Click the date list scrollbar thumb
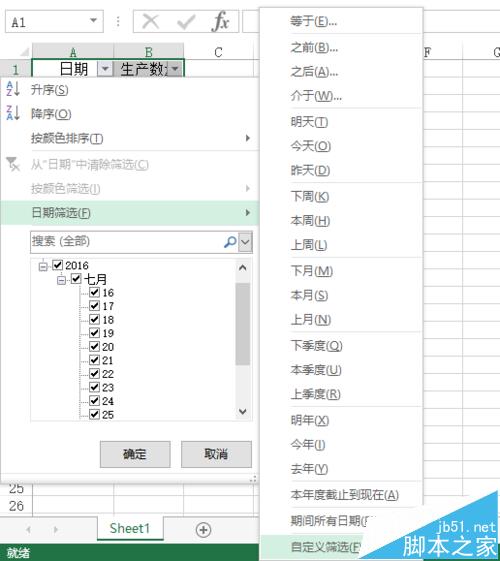Screen dimensions: 500x561 242,324
